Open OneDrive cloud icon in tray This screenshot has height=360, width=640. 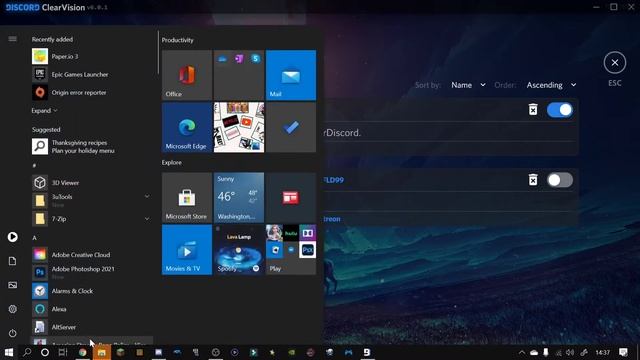534,352
